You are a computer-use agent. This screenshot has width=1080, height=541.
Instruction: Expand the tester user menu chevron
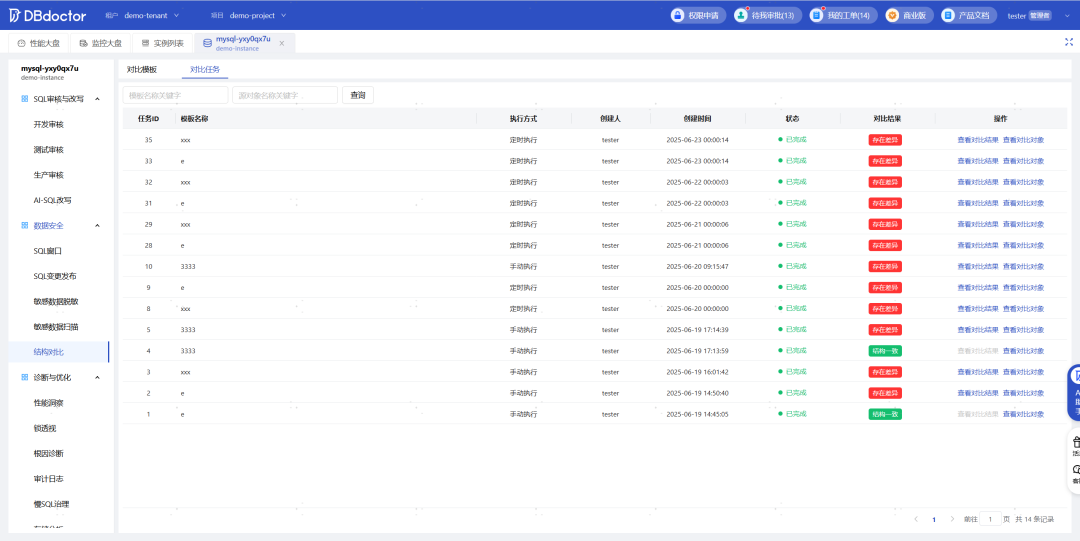click(1070, 15)
